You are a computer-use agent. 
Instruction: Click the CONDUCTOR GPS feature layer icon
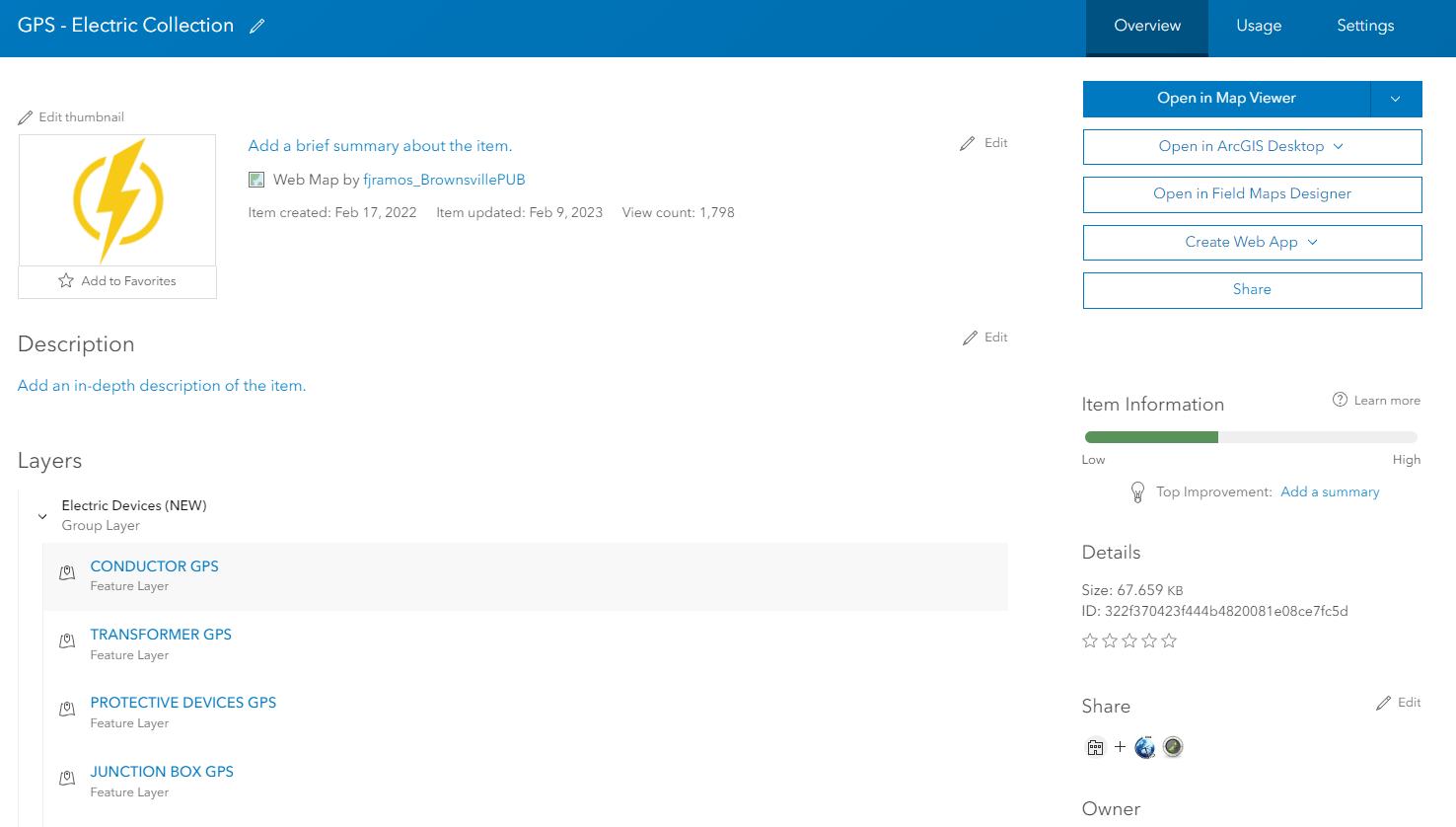coord(66,572)
